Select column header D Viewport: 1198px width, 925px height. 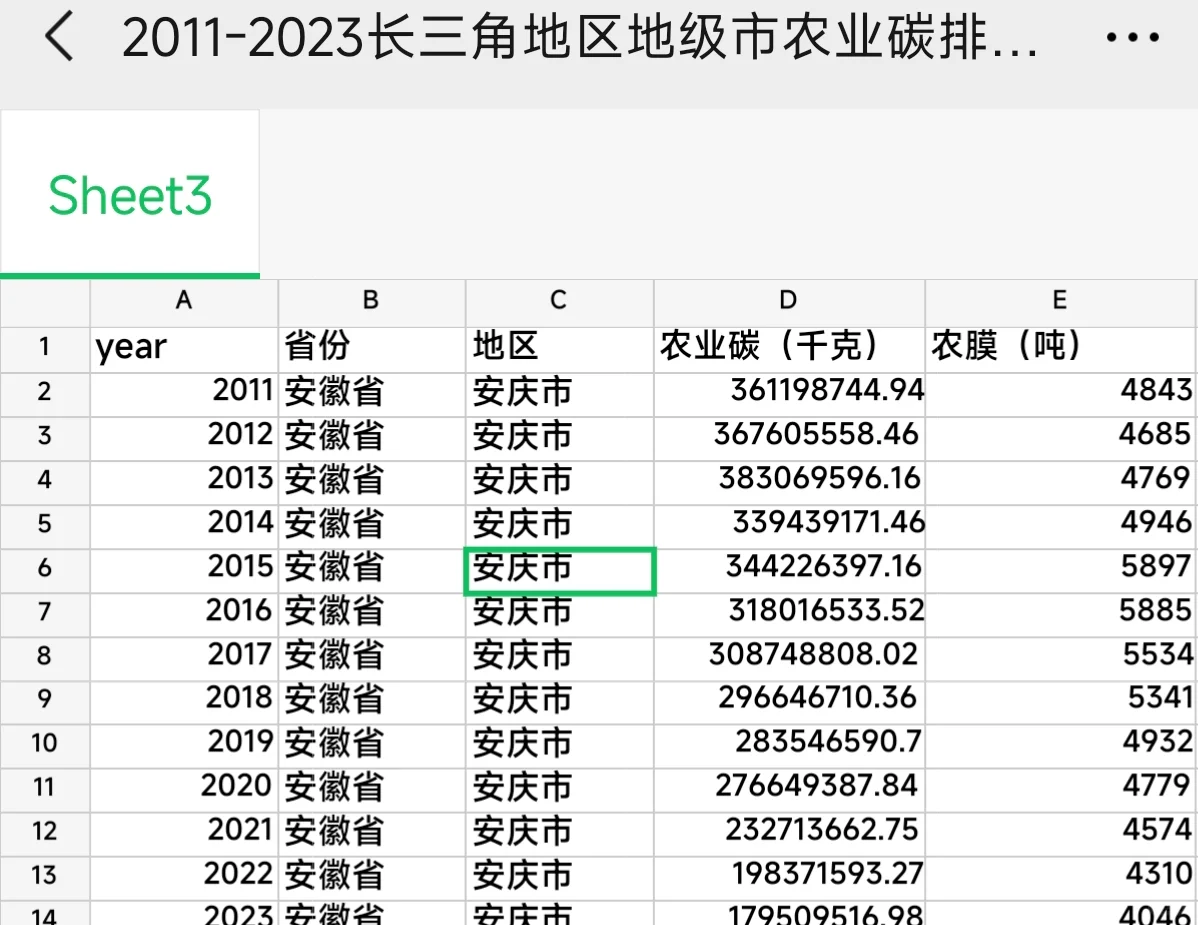pyautogui.click(x=788, y=301)
